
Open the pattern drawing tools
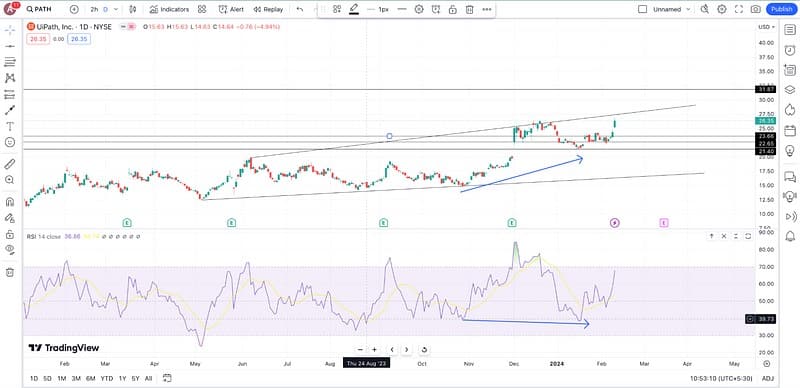[10, 78]
